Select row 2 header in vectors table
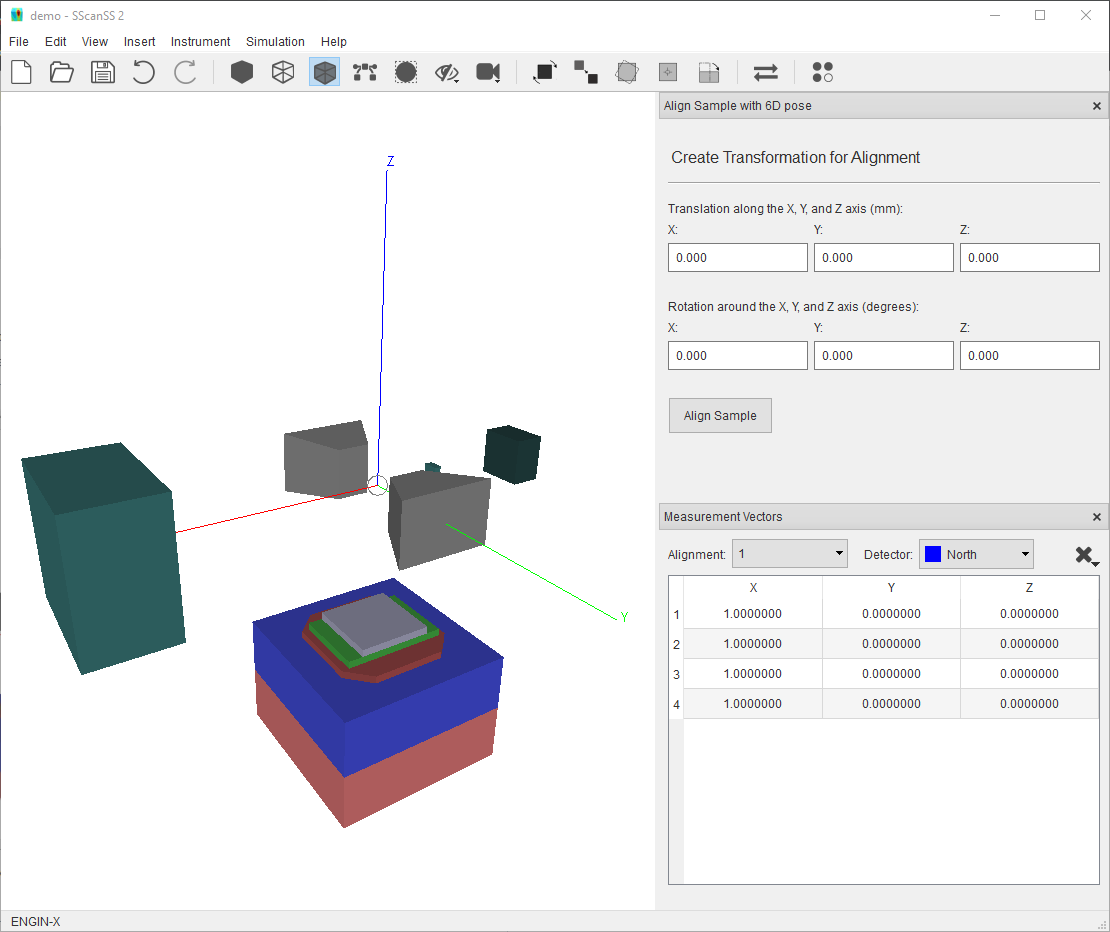The height and width of the screenshot is (932, 1110). 676,644
